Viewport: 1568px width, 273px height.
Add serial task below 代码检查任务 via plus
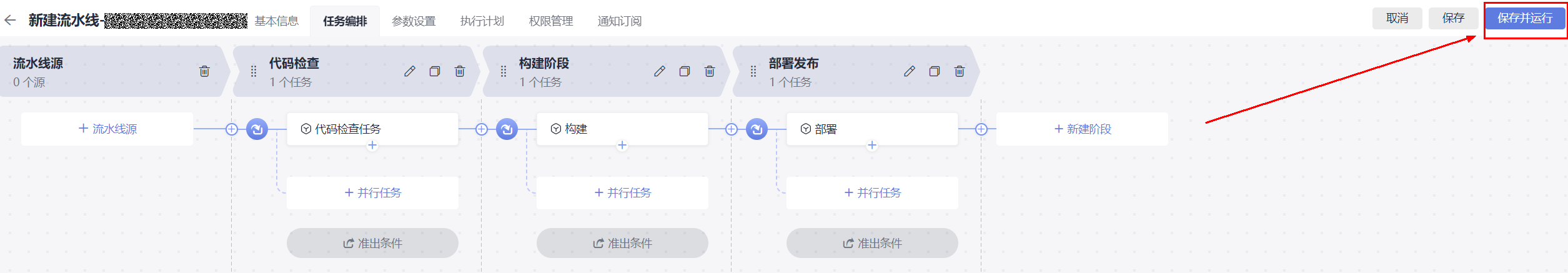[x=372, y=145]
